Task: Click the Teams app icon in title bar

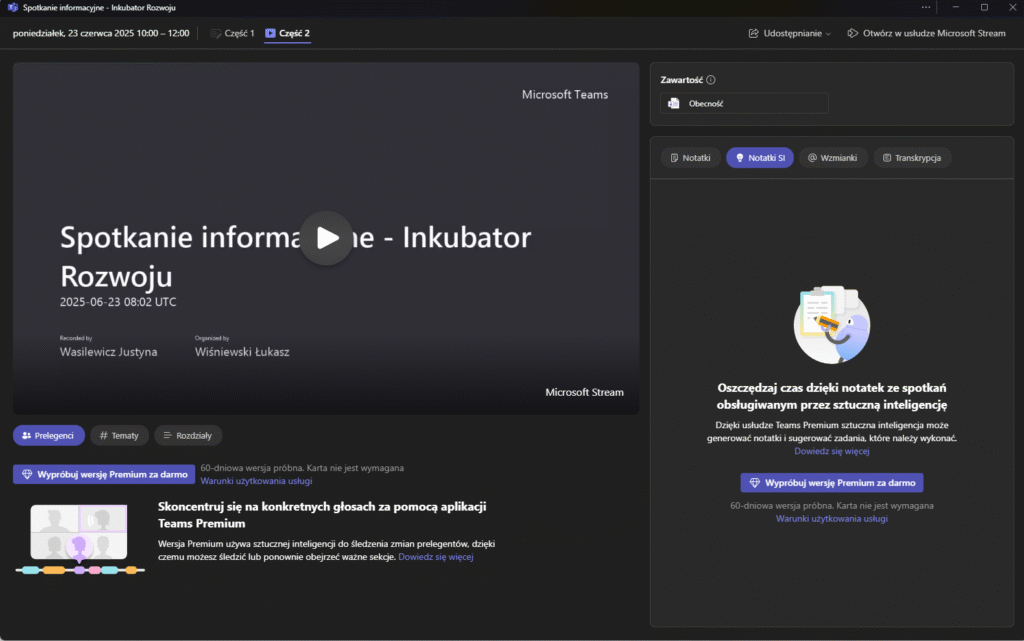Action: point(12,8)
